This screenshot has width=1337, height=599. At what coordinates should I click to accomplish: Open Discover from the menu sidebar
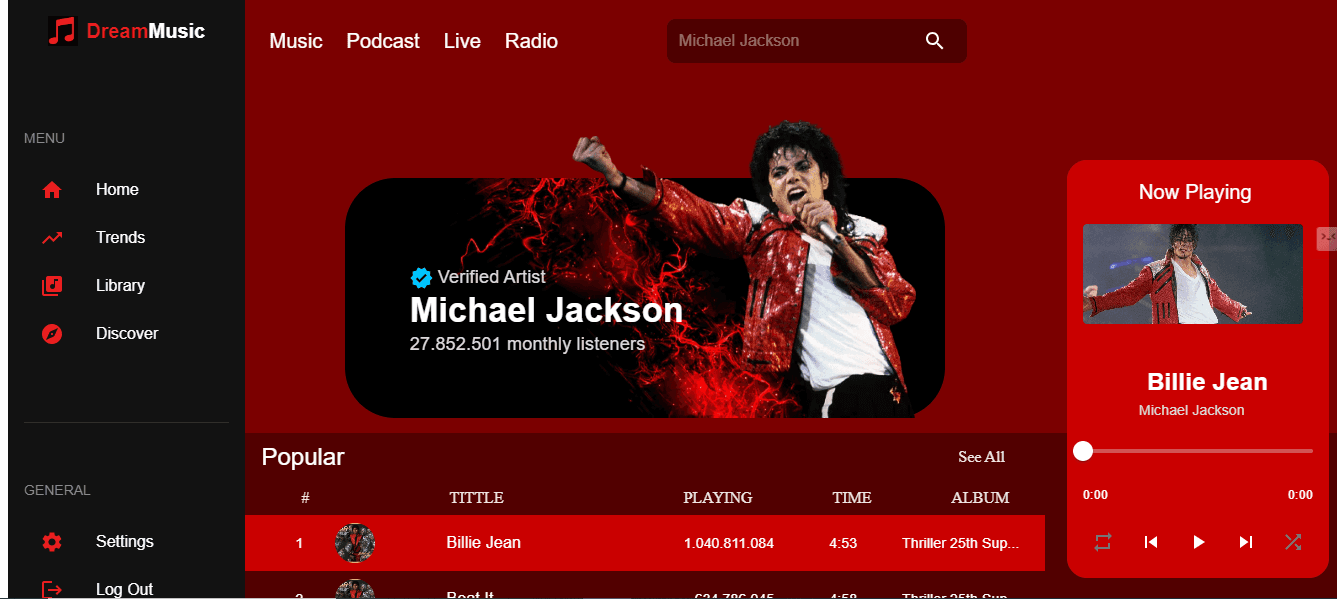pos(127,333)
